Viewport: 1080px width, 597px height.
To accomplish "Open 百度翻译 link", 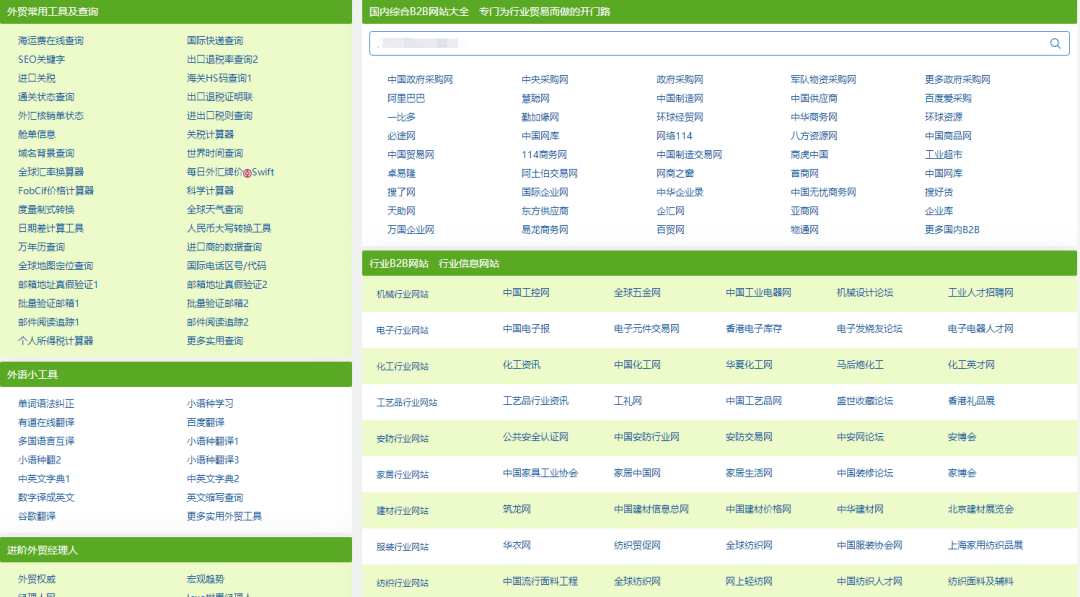I will pos(205,422).
